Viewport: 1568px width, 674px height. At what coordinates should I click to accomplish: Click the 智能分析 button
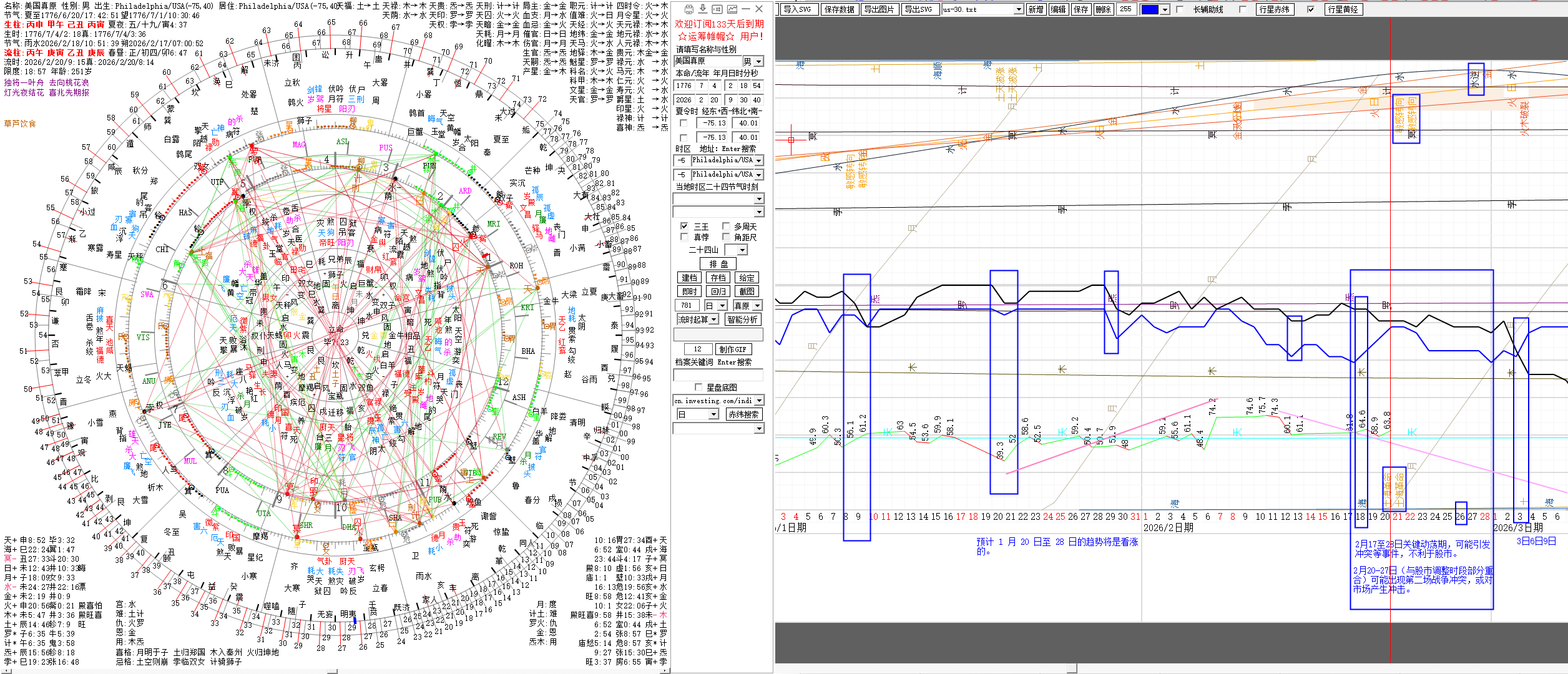(x=743, y=319)
